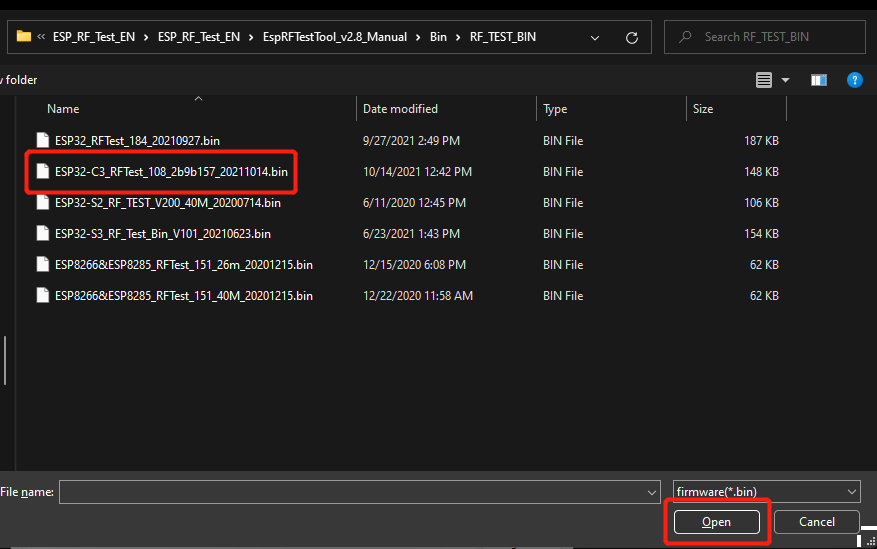Click file icon of ESP32-S2_RF_TEST_V200_40M_20200714.bin

tap(43, 202)
